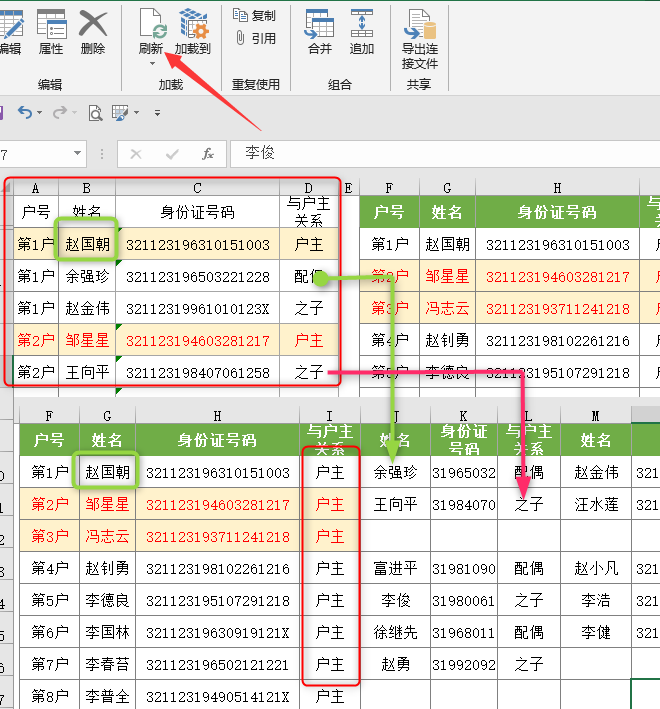
Task: Click the 刷新 (Refresh) icon
Action: click(x=151, y=31)
